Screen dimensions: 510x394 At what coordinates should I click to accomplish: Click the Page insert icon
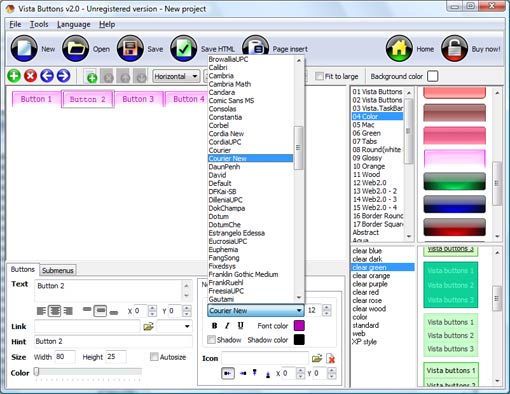coord(256,45)
